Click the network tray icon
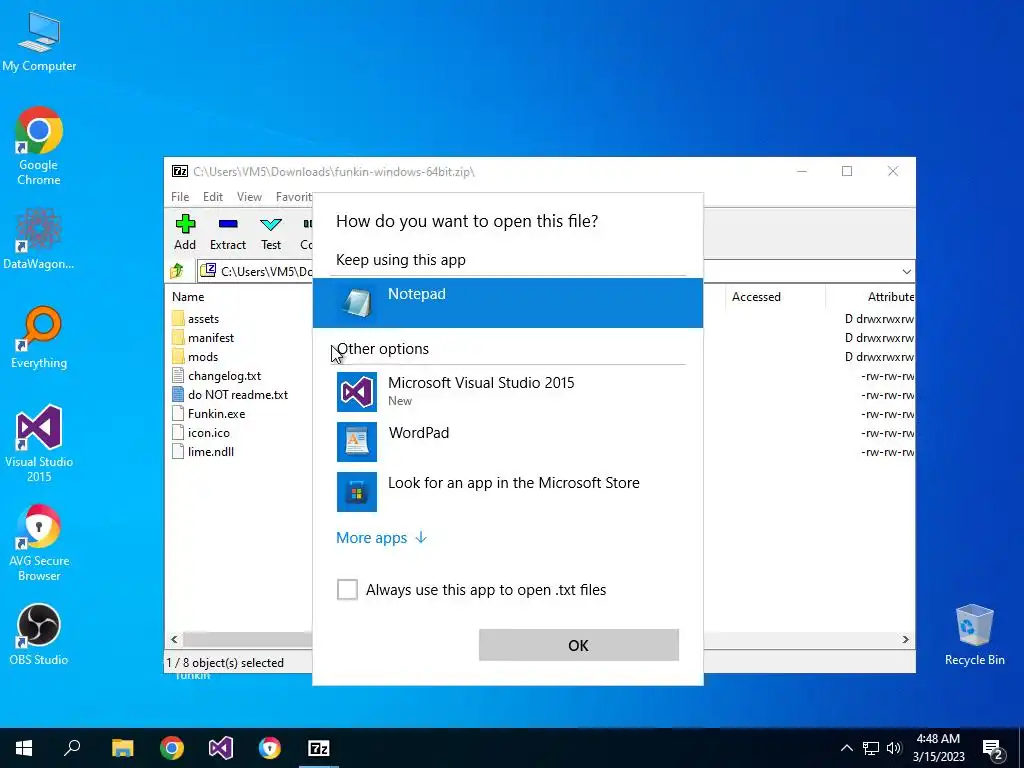Screen dimensions: 1024x768 click(x=871, y=748)
